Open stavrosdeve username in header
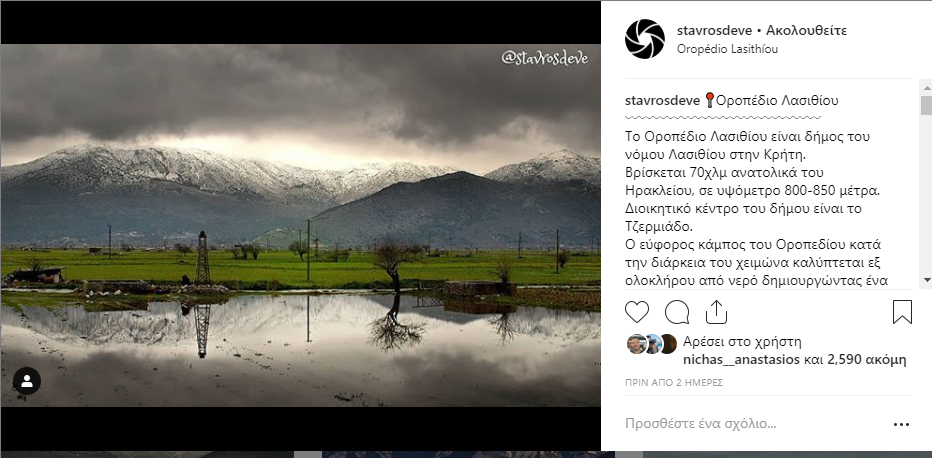932x458 pixels. (x=714, y=30)
